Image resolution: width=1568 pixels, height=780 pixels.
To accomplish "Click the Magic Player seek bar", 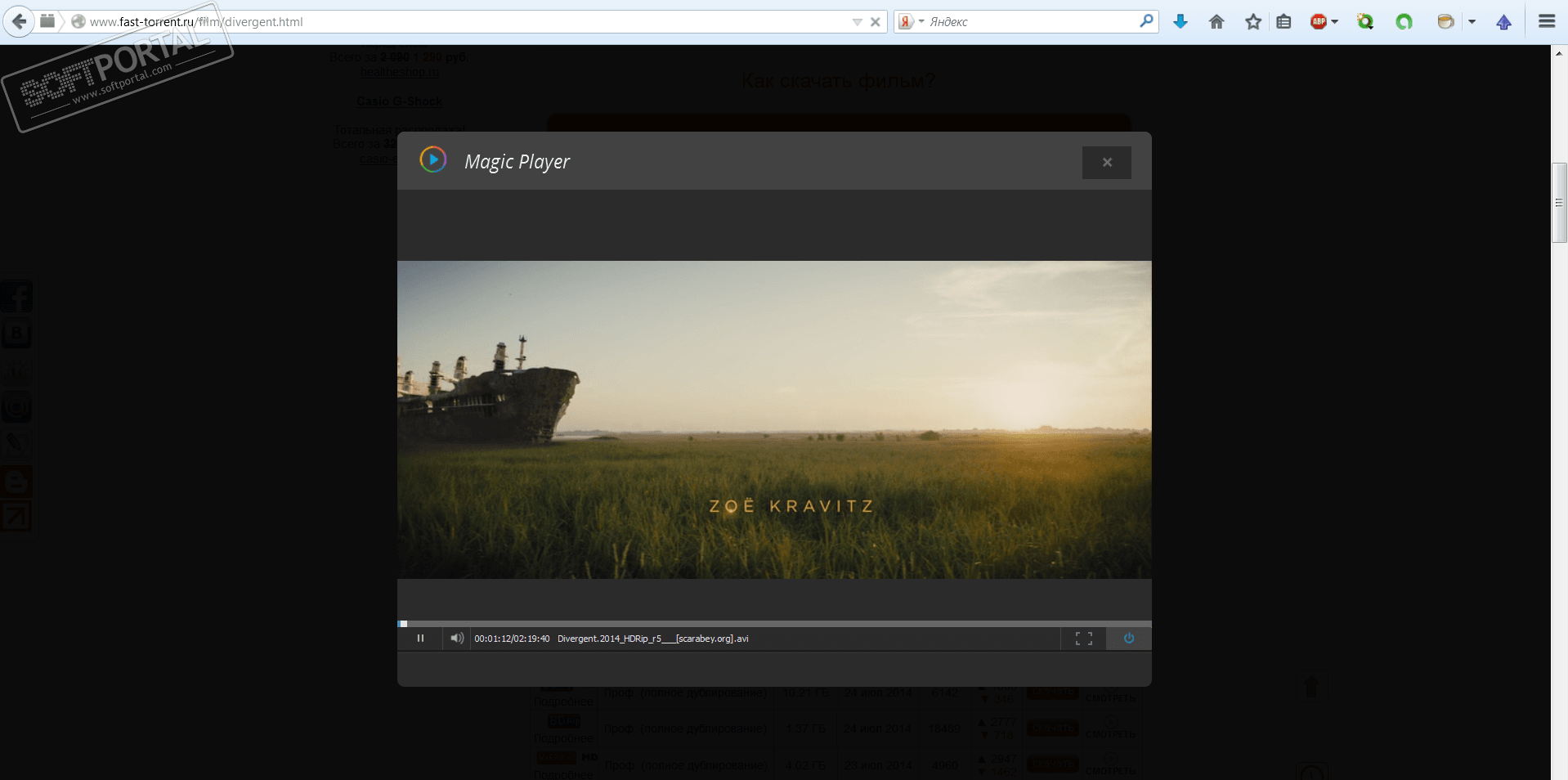I will tap(774, 624).
